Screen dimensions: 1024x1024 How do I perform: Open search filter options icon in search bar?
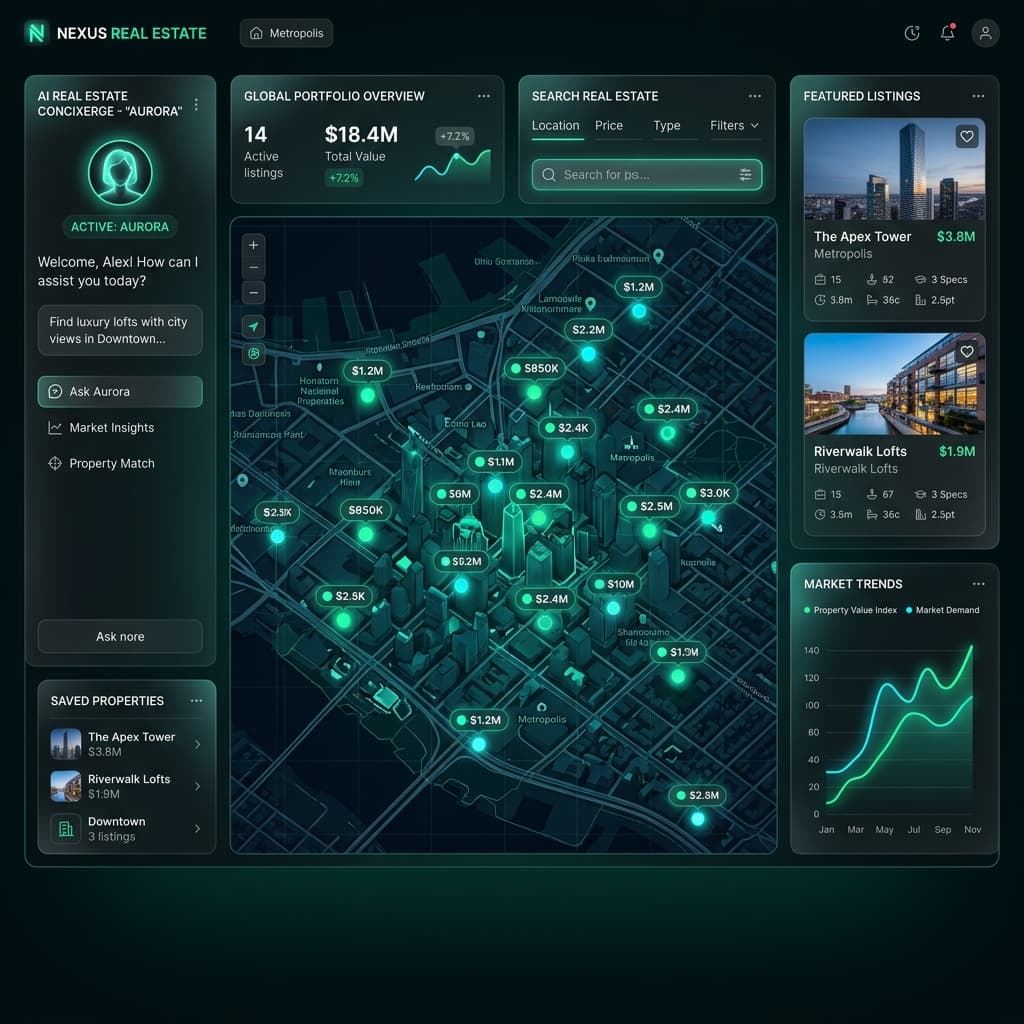743,174
